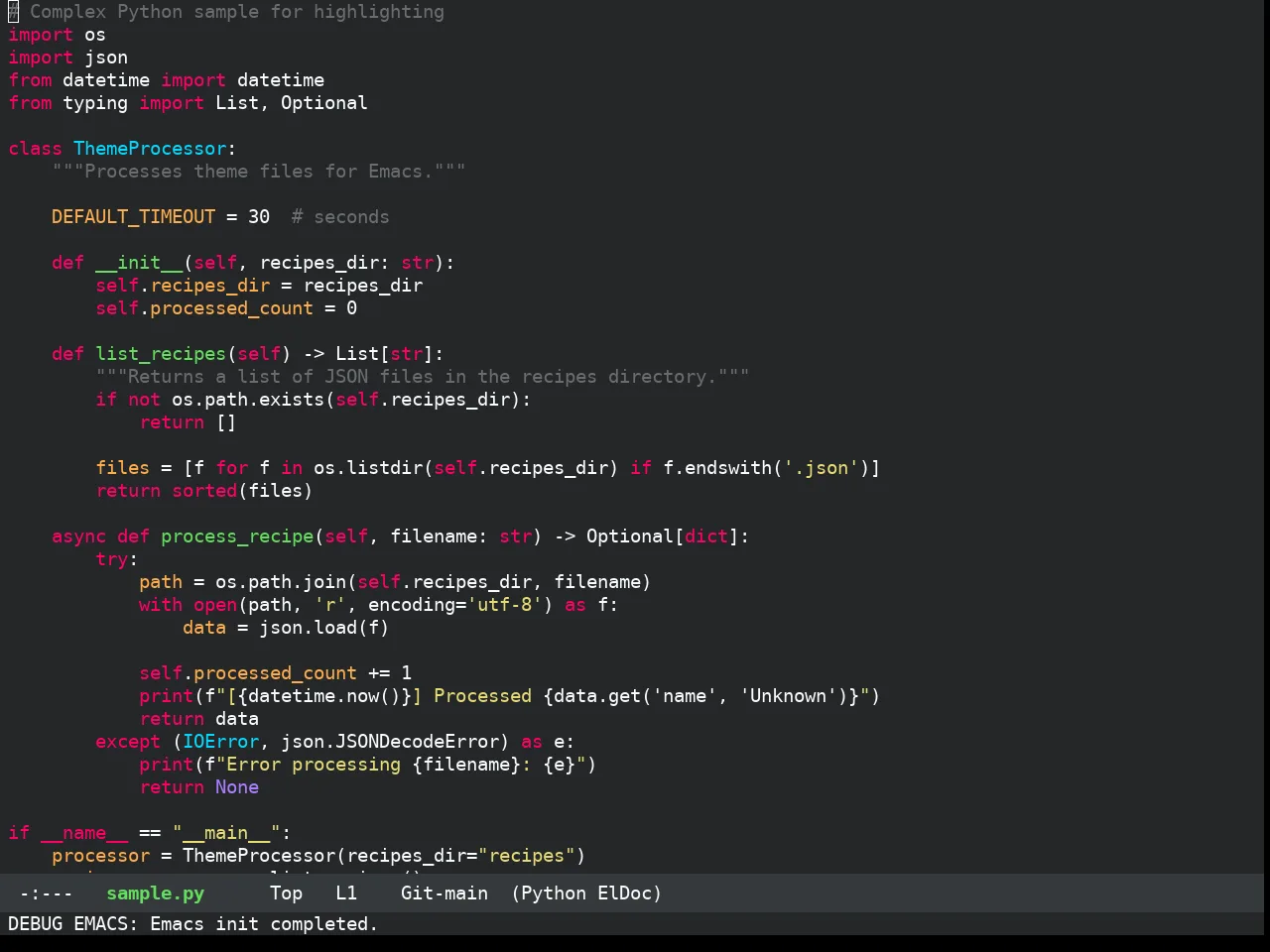The height and width of the screenshot is (952, 1270).
Task: Click the 'try:' keyword
Action: (x=117, y=559)
